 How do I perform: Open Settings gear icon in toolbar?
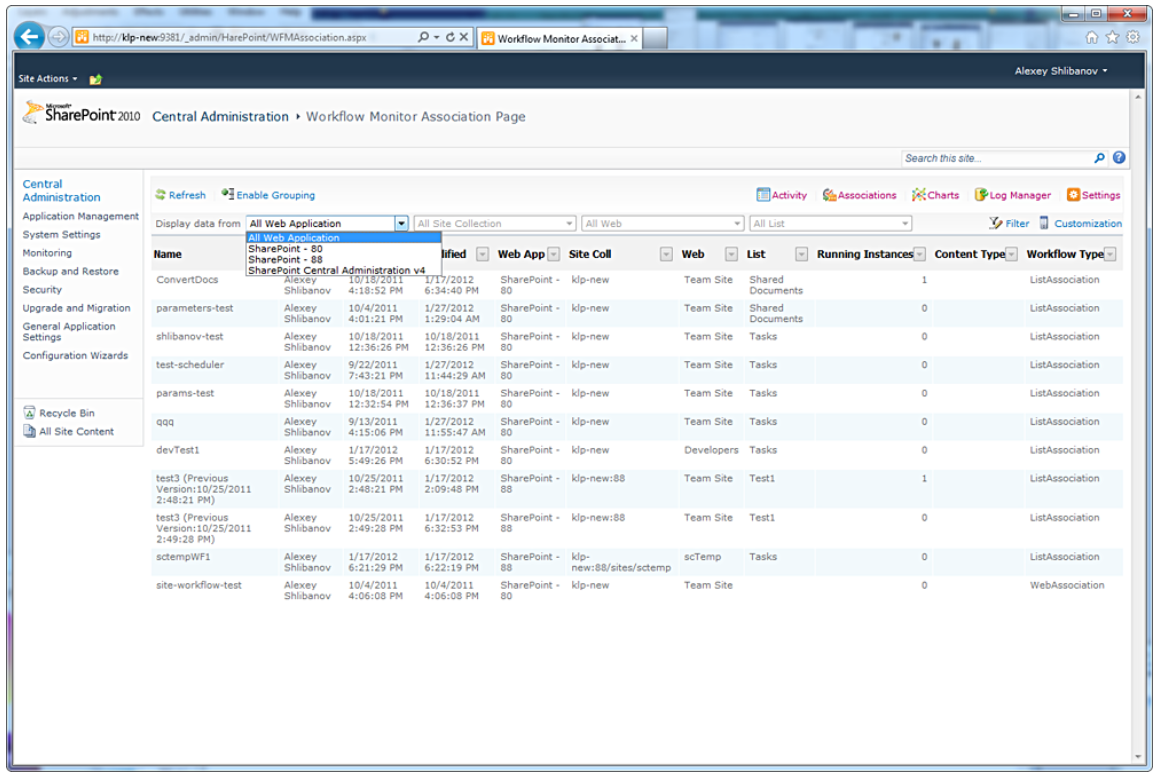click(x=1073, y=195)
